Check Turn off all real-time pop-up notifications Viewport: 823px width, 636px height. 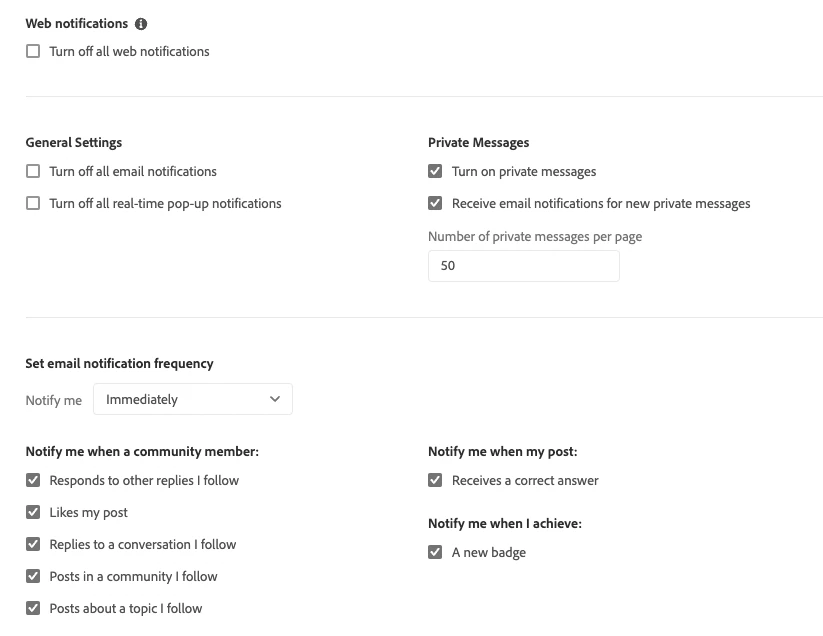pyautogui.click(x=34, y=204)
